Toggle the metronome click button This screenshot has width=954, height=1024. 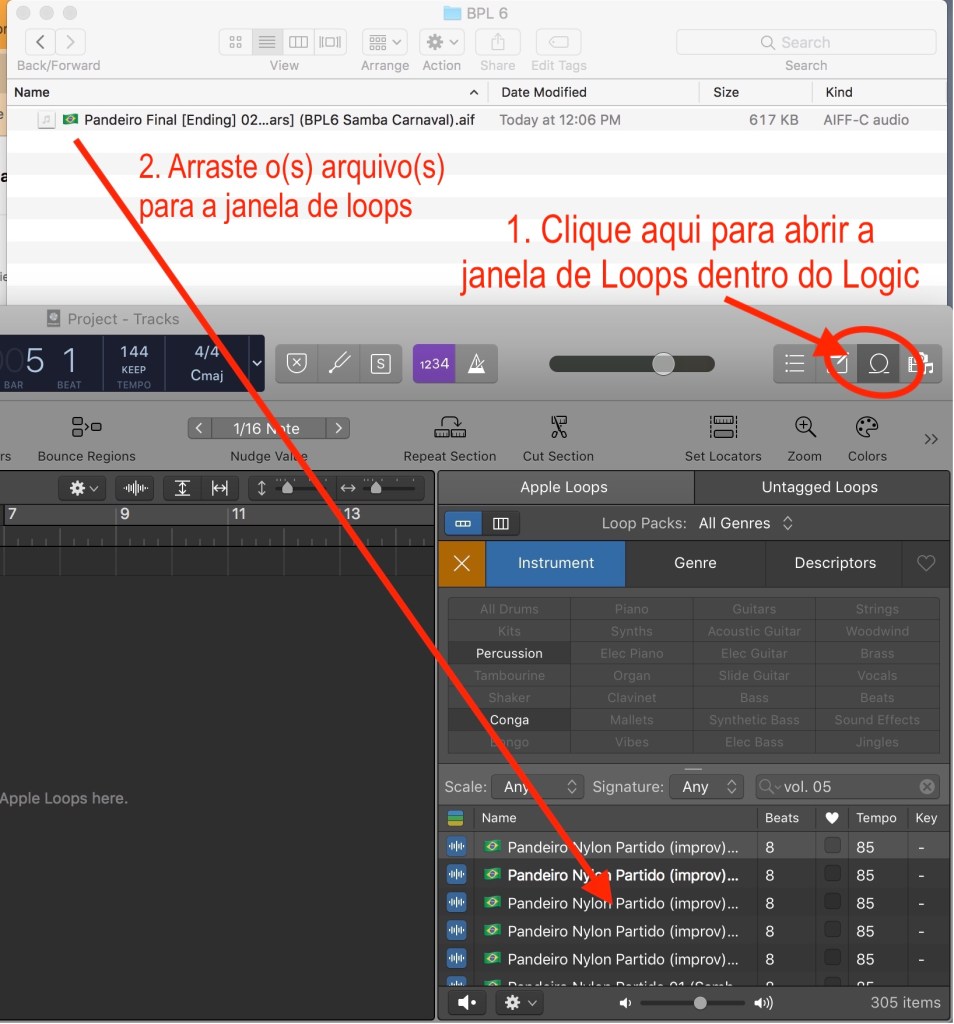477,364
